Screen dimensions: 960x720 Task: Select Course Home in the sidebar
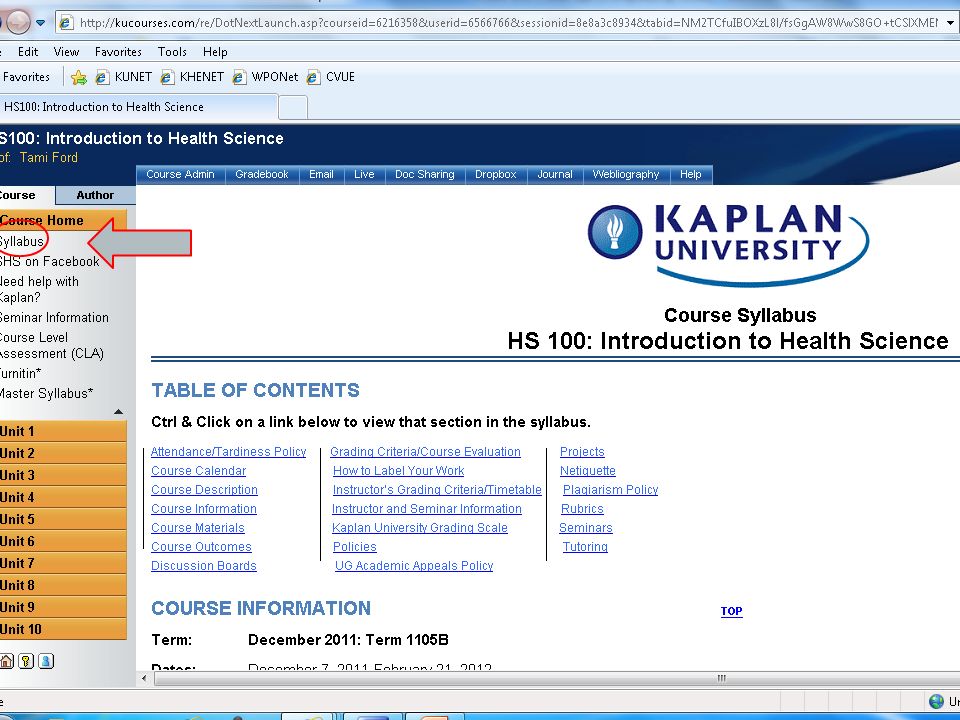(63, 220)
